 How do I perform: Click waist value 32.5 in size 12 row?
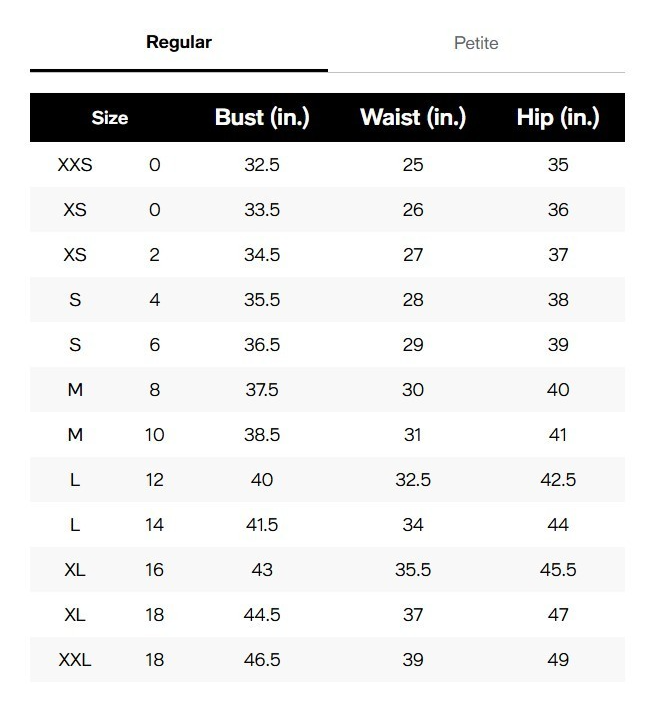pos(413,480)
